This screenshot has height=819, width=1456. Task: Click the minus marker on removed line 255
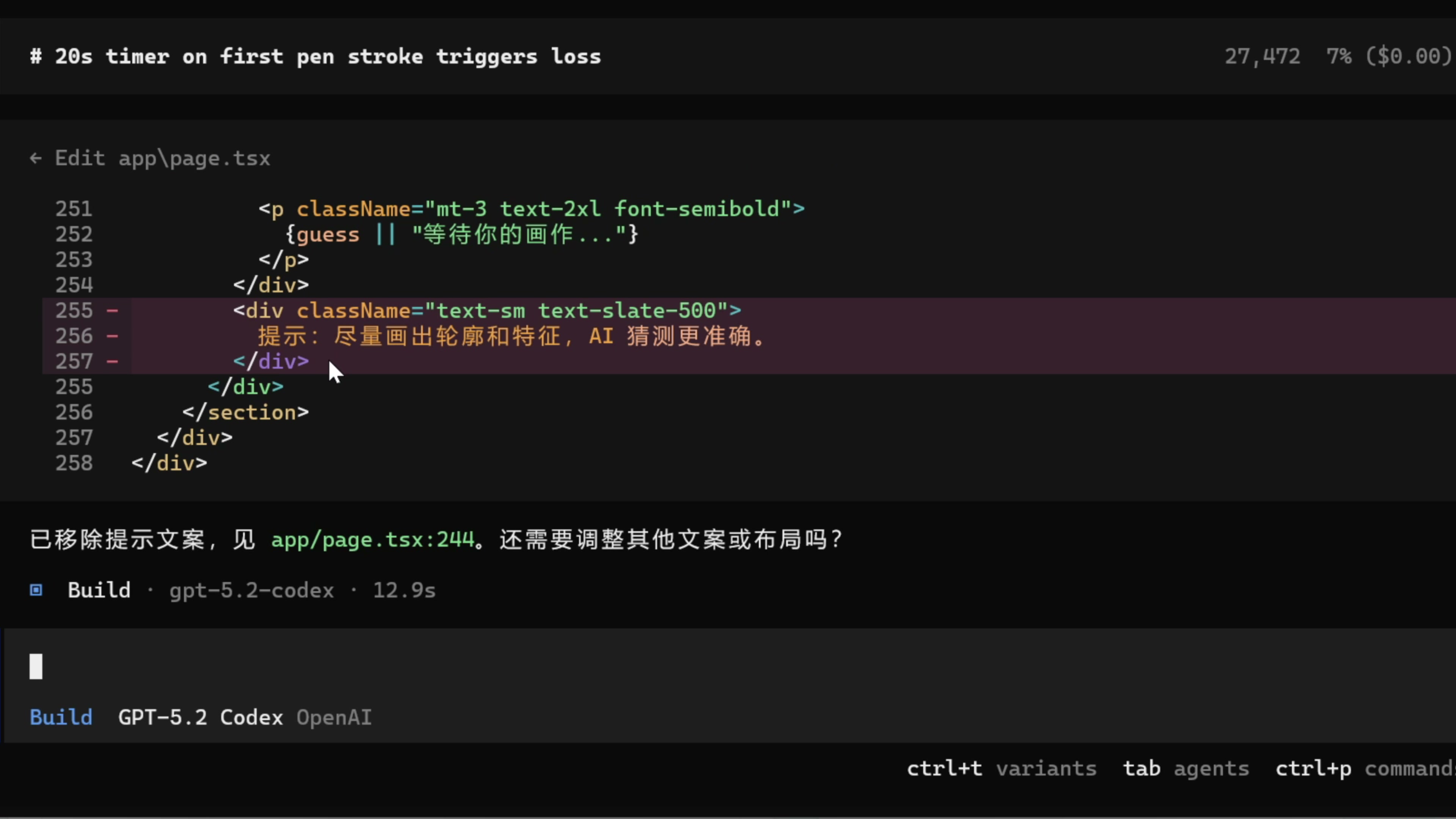coord(113,310)
